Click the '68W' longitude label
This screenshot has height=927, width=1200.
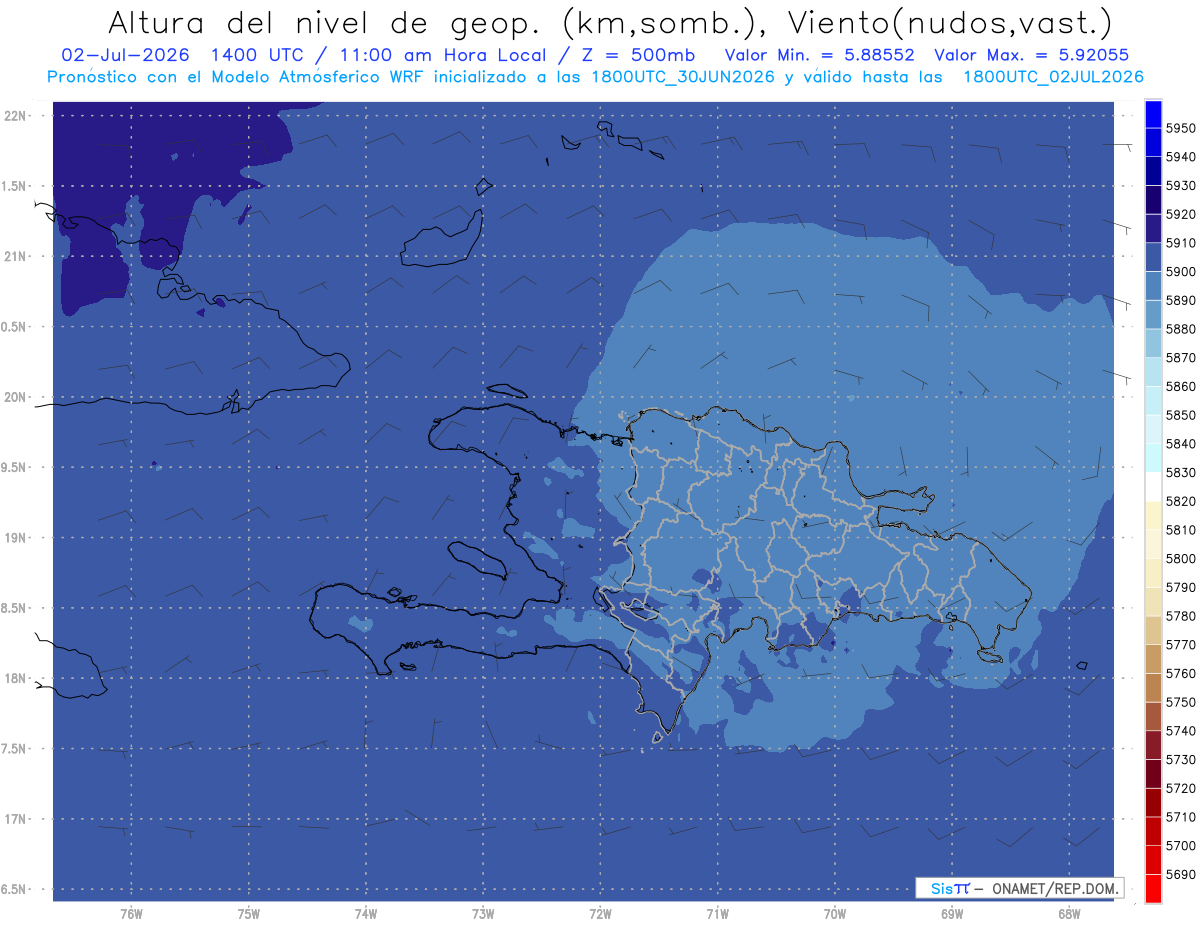[1069, 914]
